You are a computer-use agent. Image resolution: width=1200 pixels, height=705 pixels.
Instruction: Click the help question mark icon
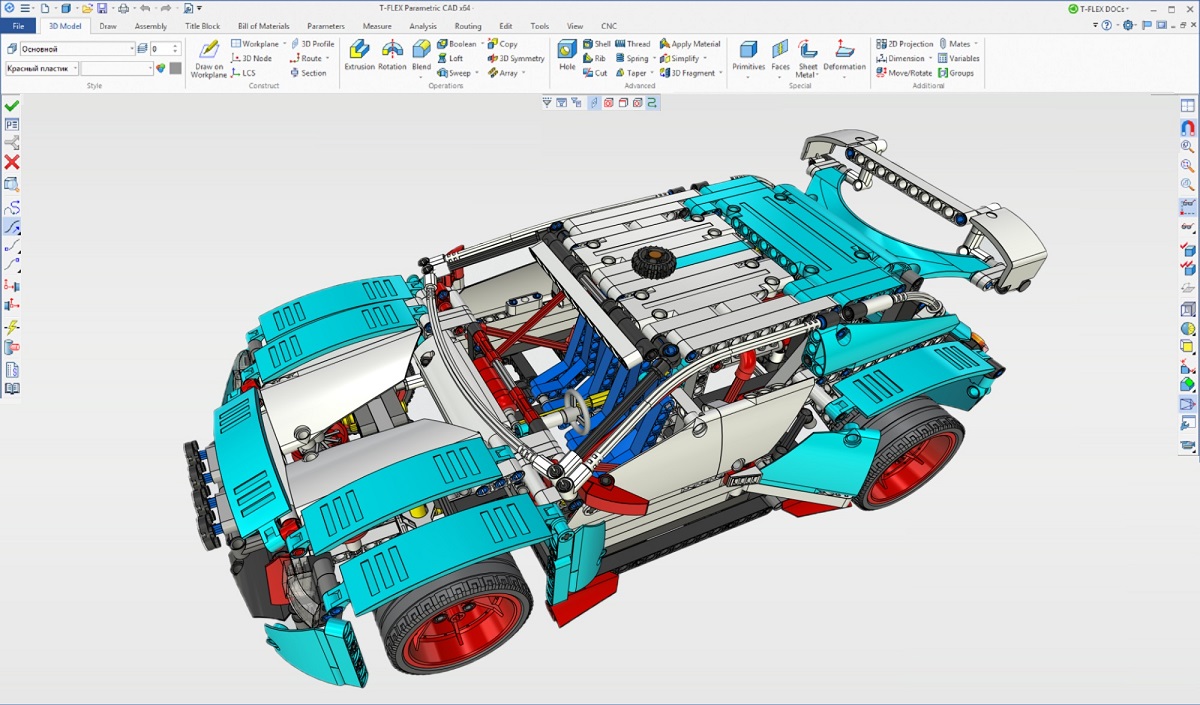click(1107, 25)
